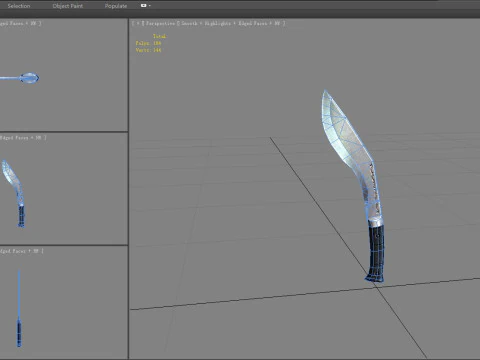
Task: Click the Edged Faces label in the middle-left viewport
Action: [x=14, y=138]
